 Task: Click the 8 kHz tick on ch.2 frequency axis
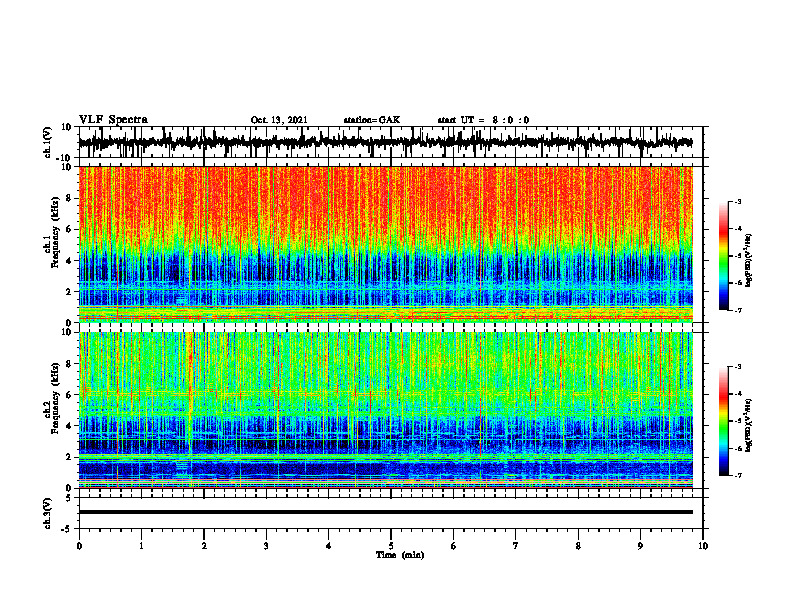(69, 364)
